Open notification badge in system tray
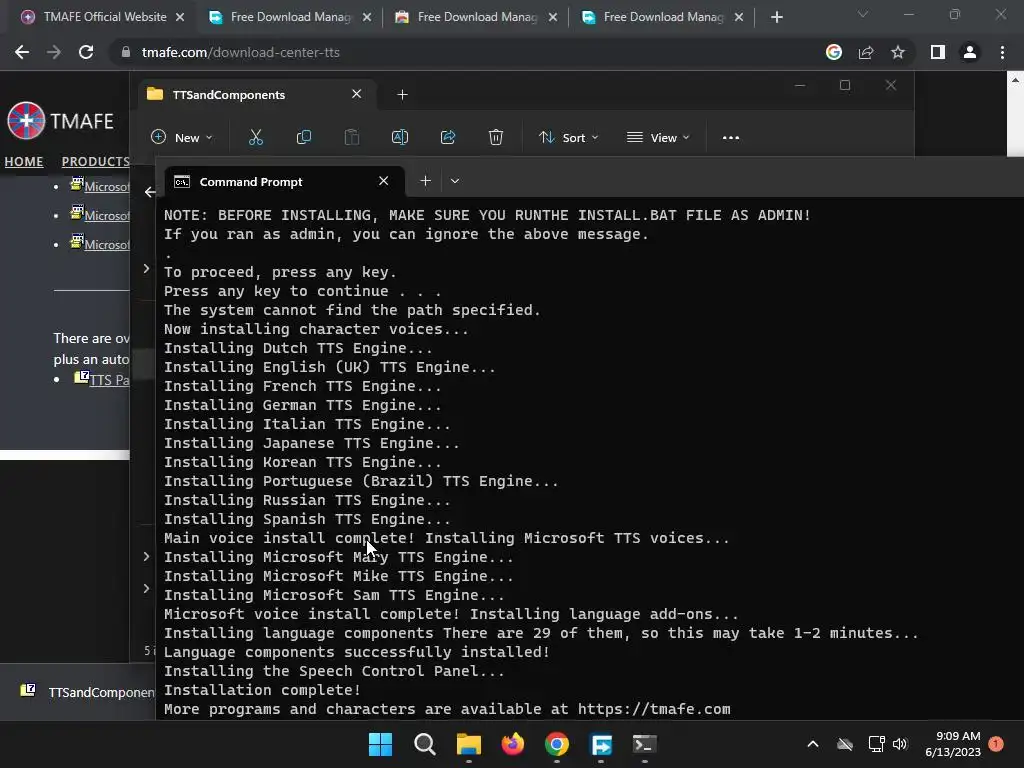Screen dimensions: 1024x768 [996, 744]
